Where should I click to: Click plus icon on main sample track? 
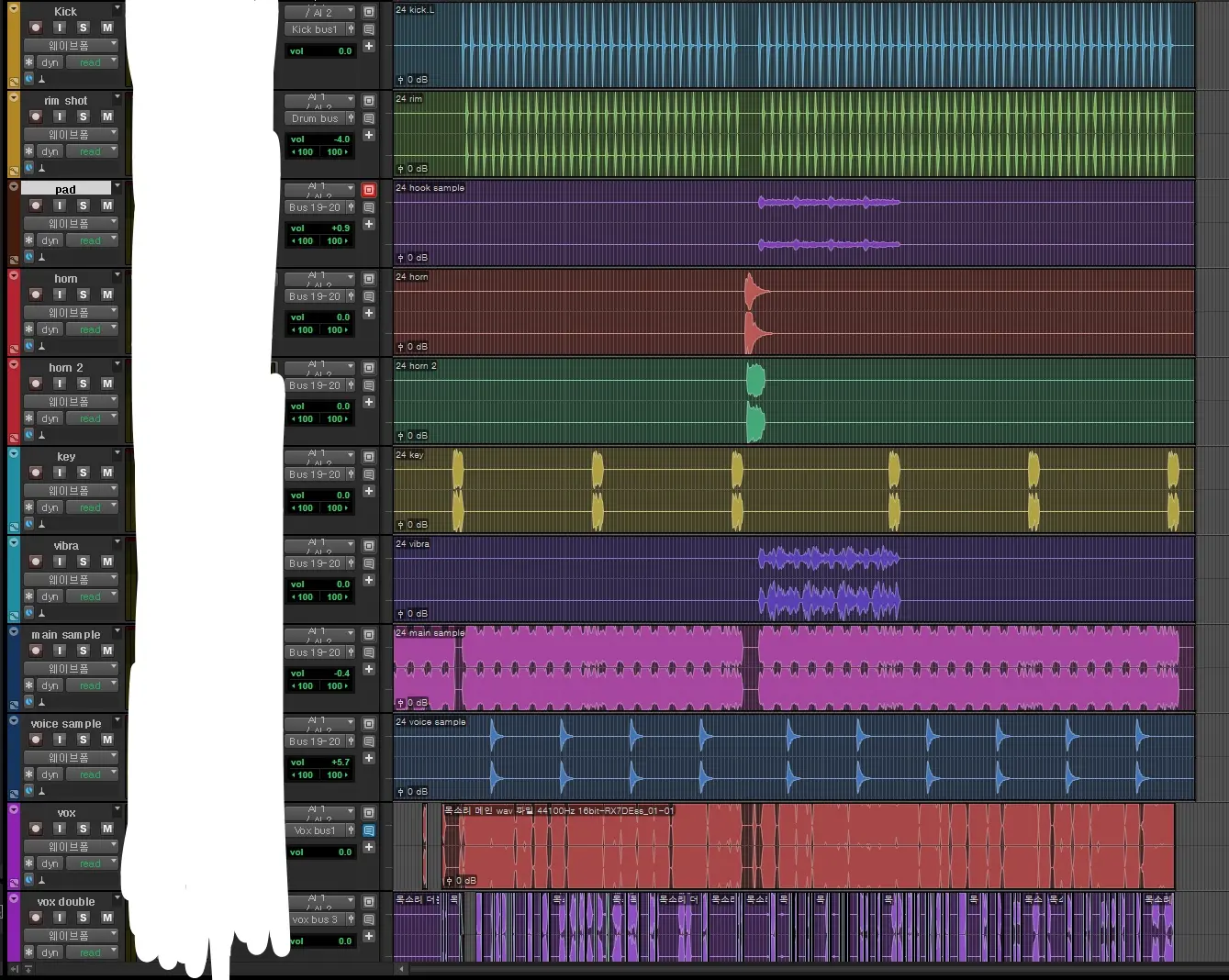tap(369, 669)
